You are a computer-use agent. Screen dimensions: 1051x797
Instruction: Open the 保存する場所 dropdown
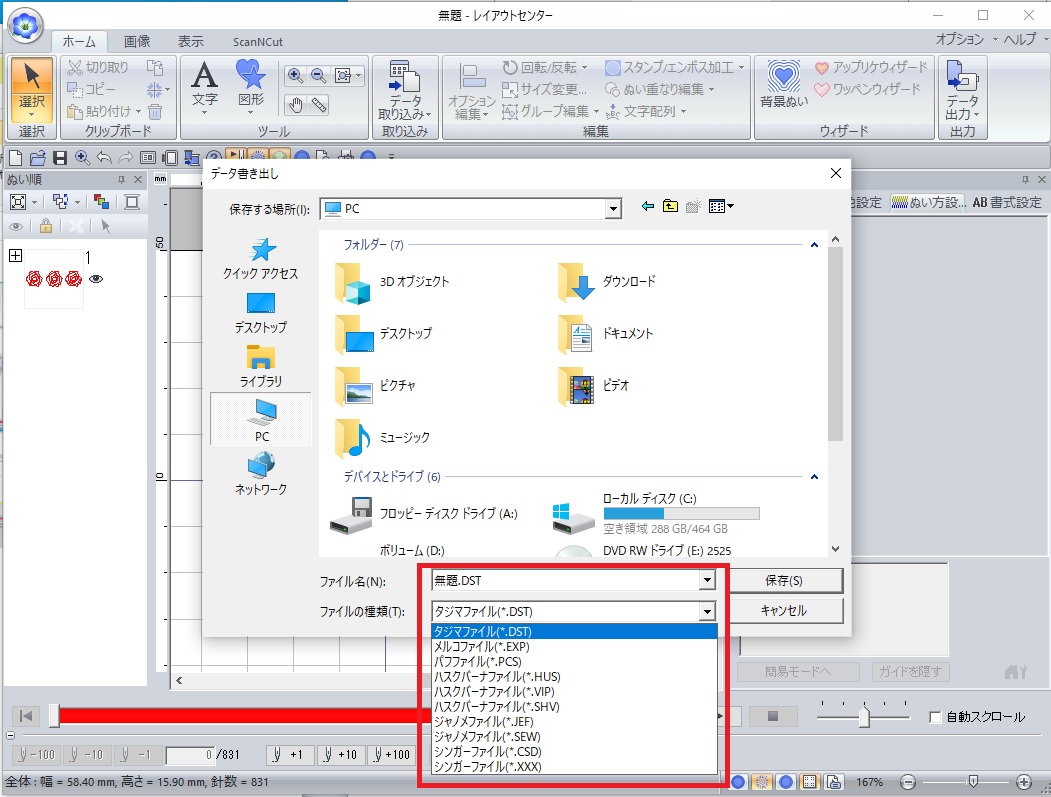click(613, 209)
